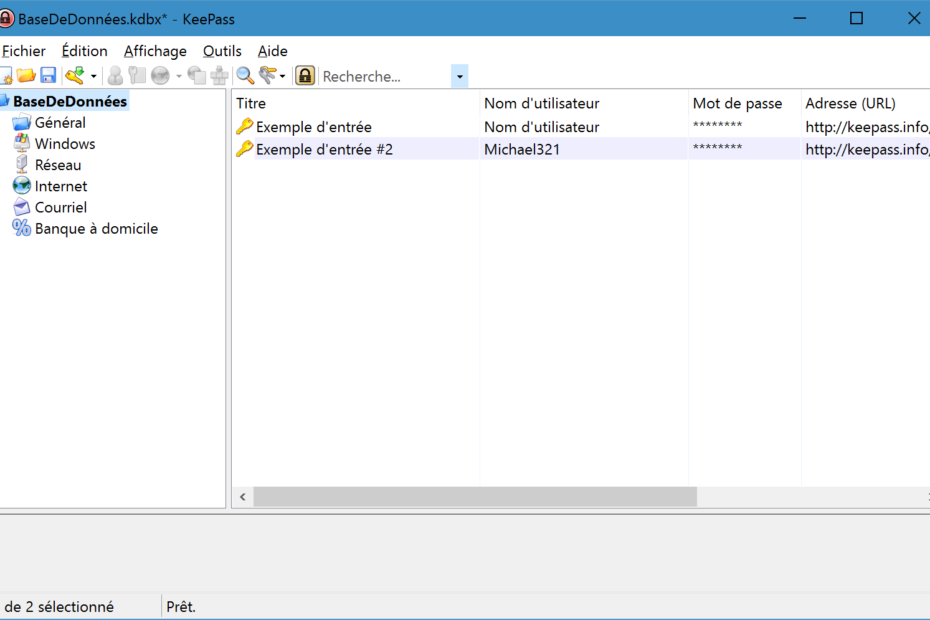
Task: Click the Perform auto-type toolbar icon
Action: point(219,76)
